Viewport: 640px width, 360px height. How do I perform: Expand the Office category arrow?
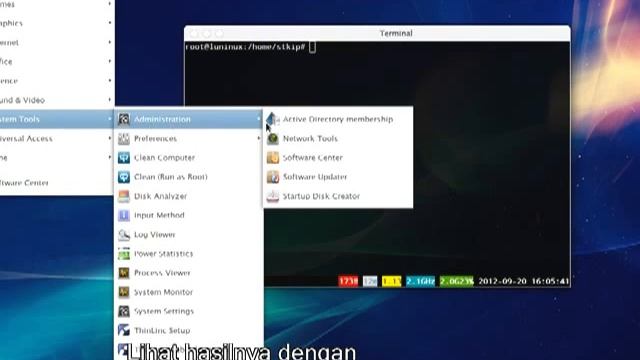click(x=109, y=62)
